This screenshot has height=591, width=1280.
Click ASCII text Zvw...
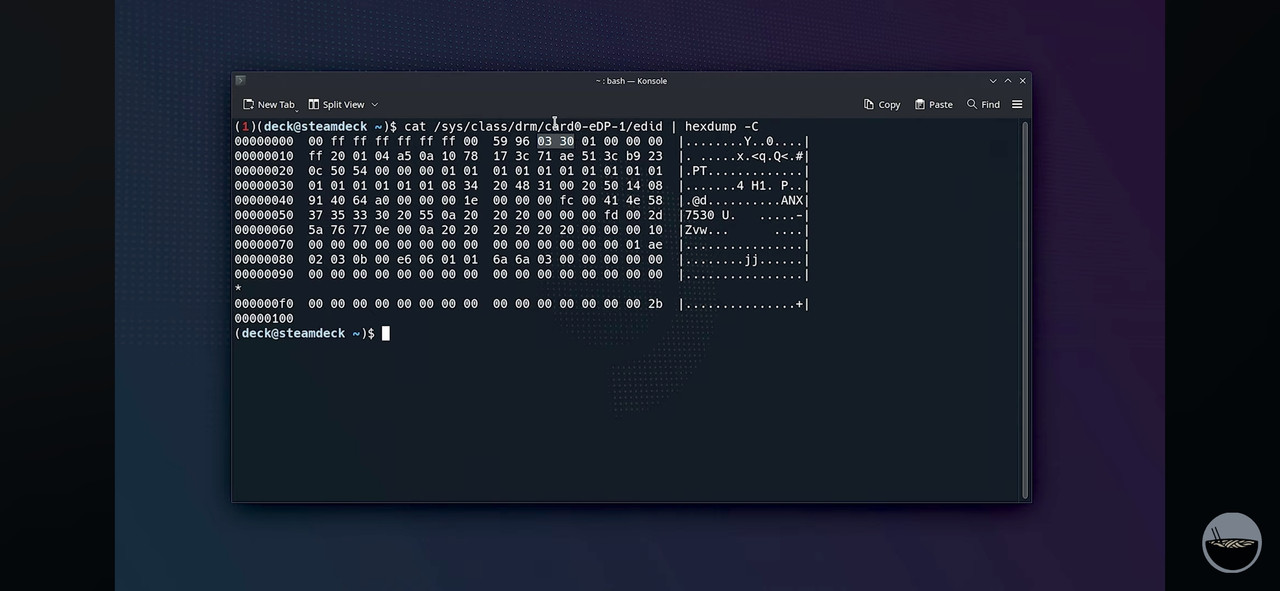(x=696, y=230)
